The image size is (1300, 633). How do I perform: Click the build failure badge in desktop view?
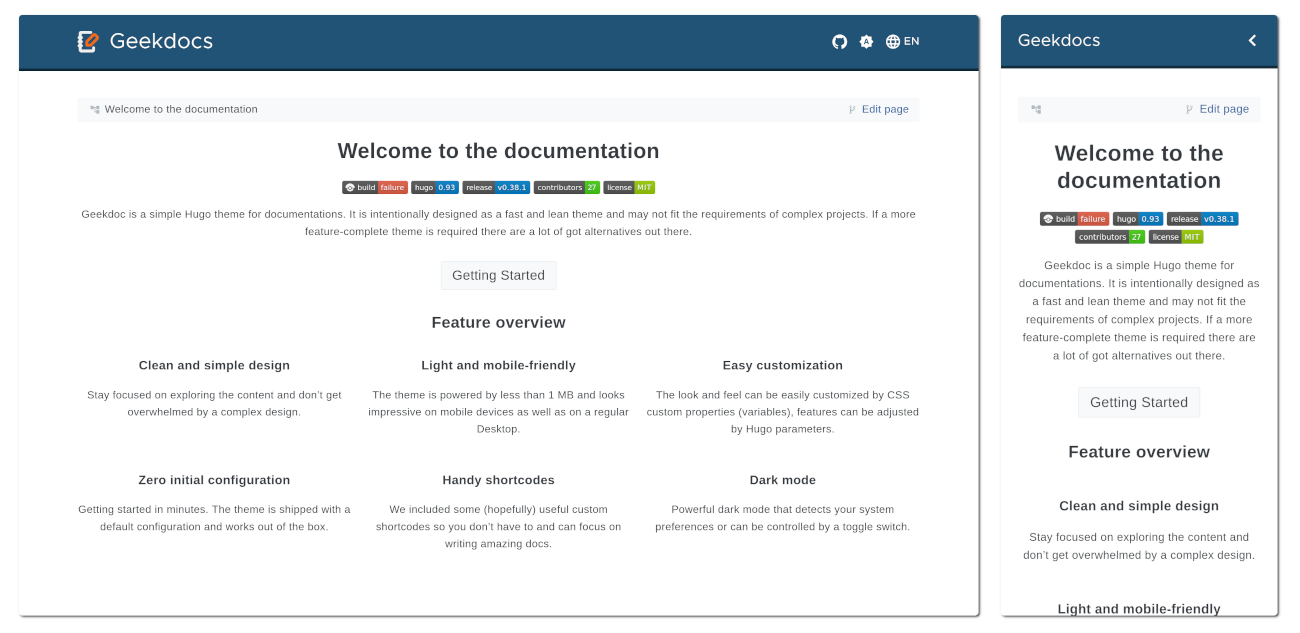click(x=374, y=187)
